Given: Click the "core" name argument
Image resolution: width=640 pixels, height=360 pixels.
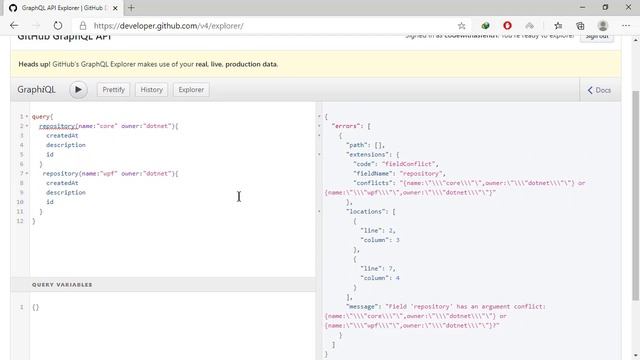Looking at the screenshot, I should [107, 126].
